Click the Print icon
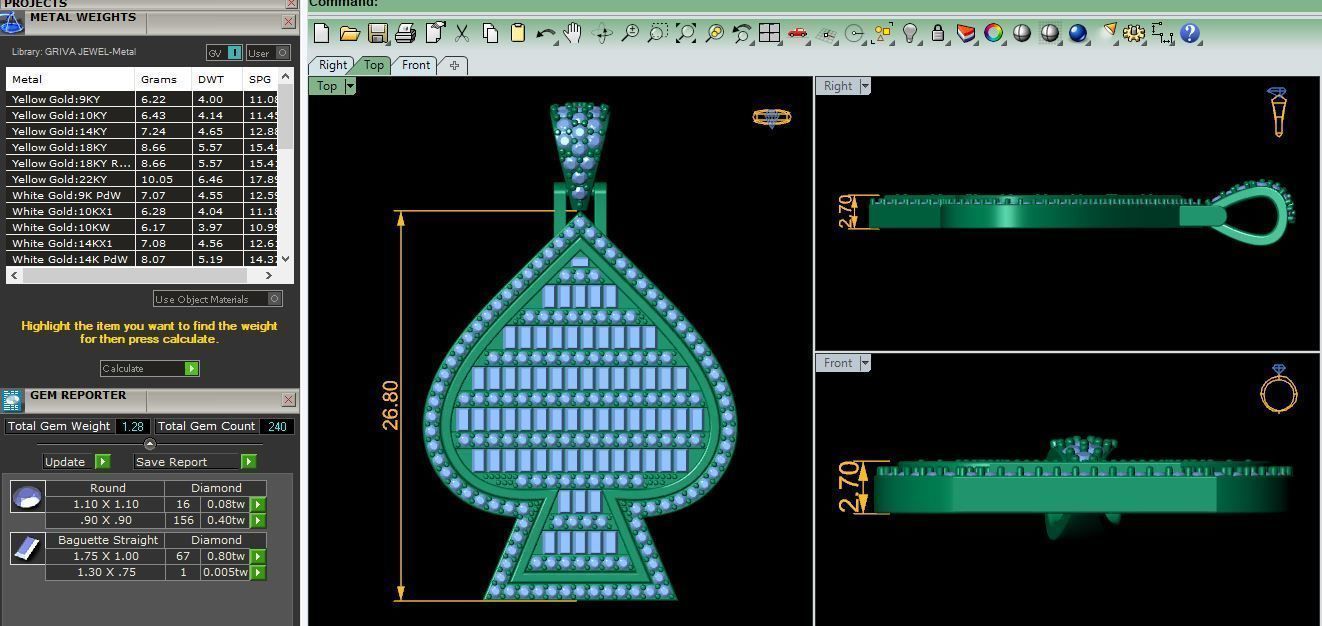 (x=405, y=33)
